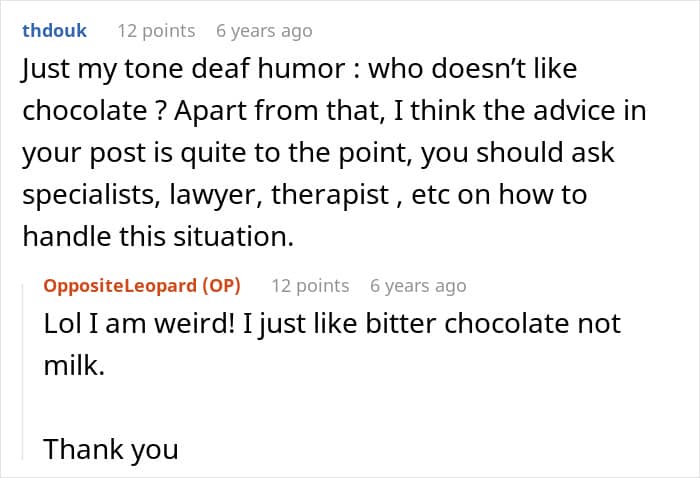Image resolution: width=700 pixels, height=478 pixels.
Task: Open the "6 years ago" timestamp on OppositeLeopard's reply
Action: point(418,286)
